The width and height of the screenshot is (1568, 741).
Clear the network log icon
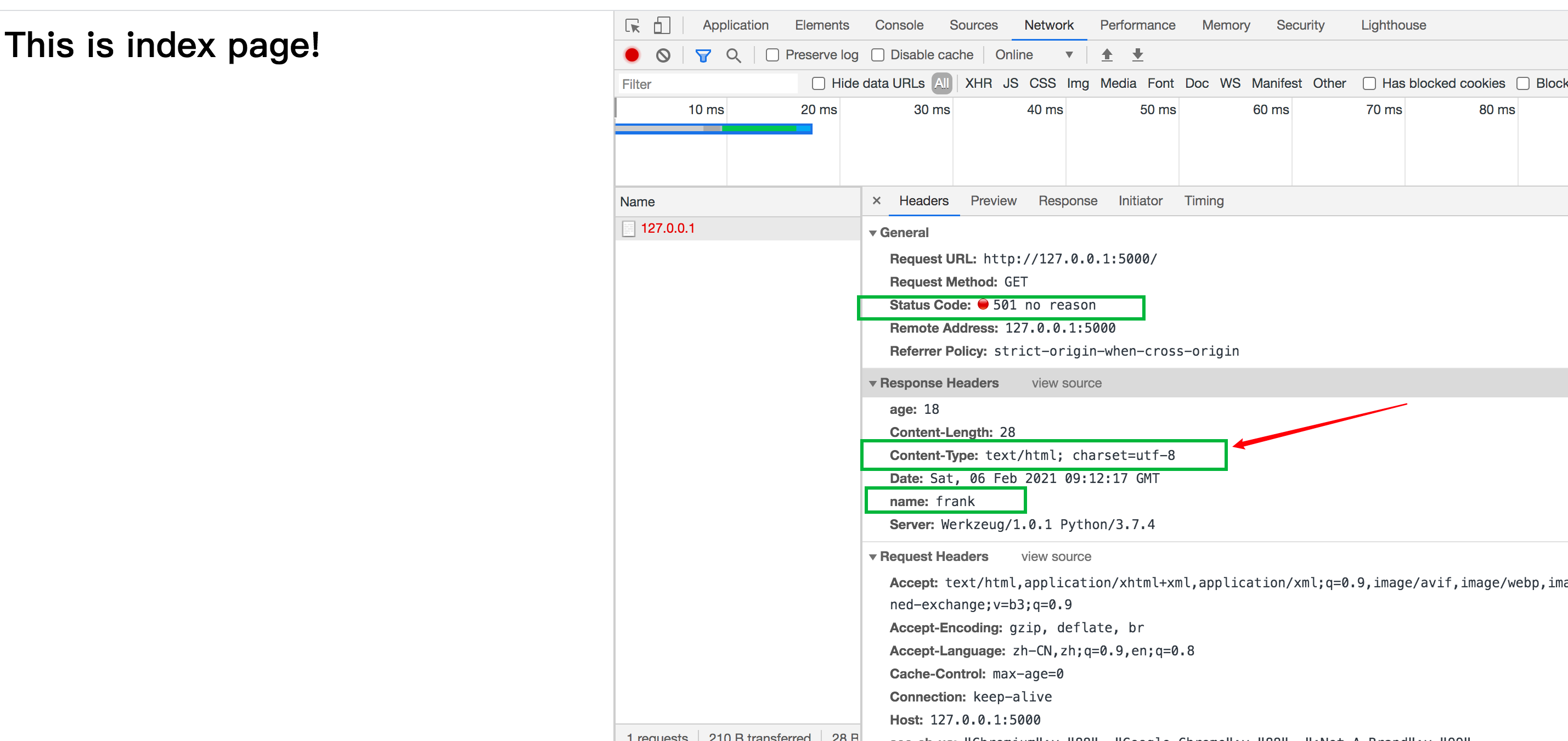click(x=663, y=55)
